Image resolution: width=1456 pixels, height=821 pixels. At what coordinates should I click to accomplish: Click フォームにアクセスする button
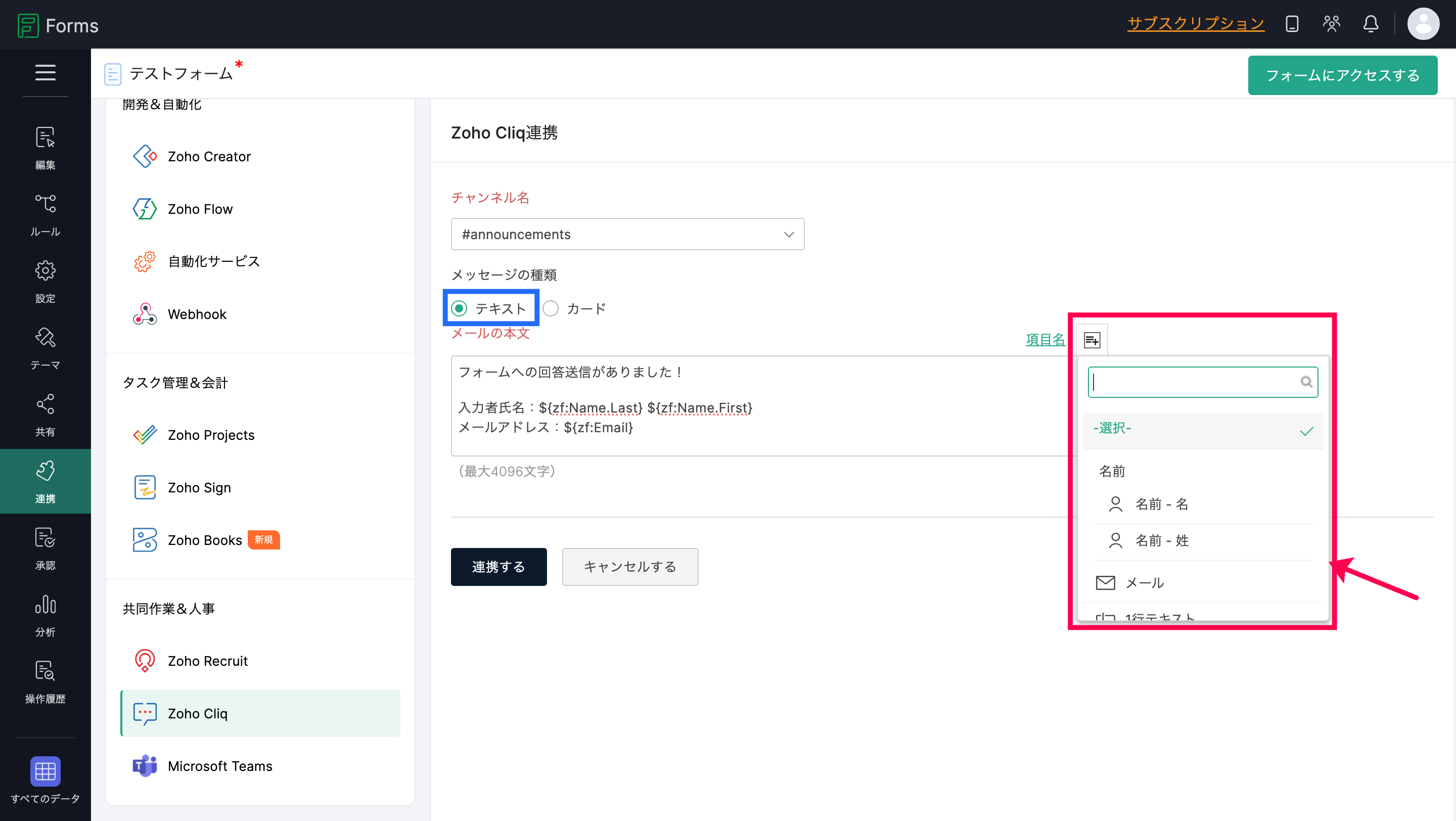pos(1343,75)
